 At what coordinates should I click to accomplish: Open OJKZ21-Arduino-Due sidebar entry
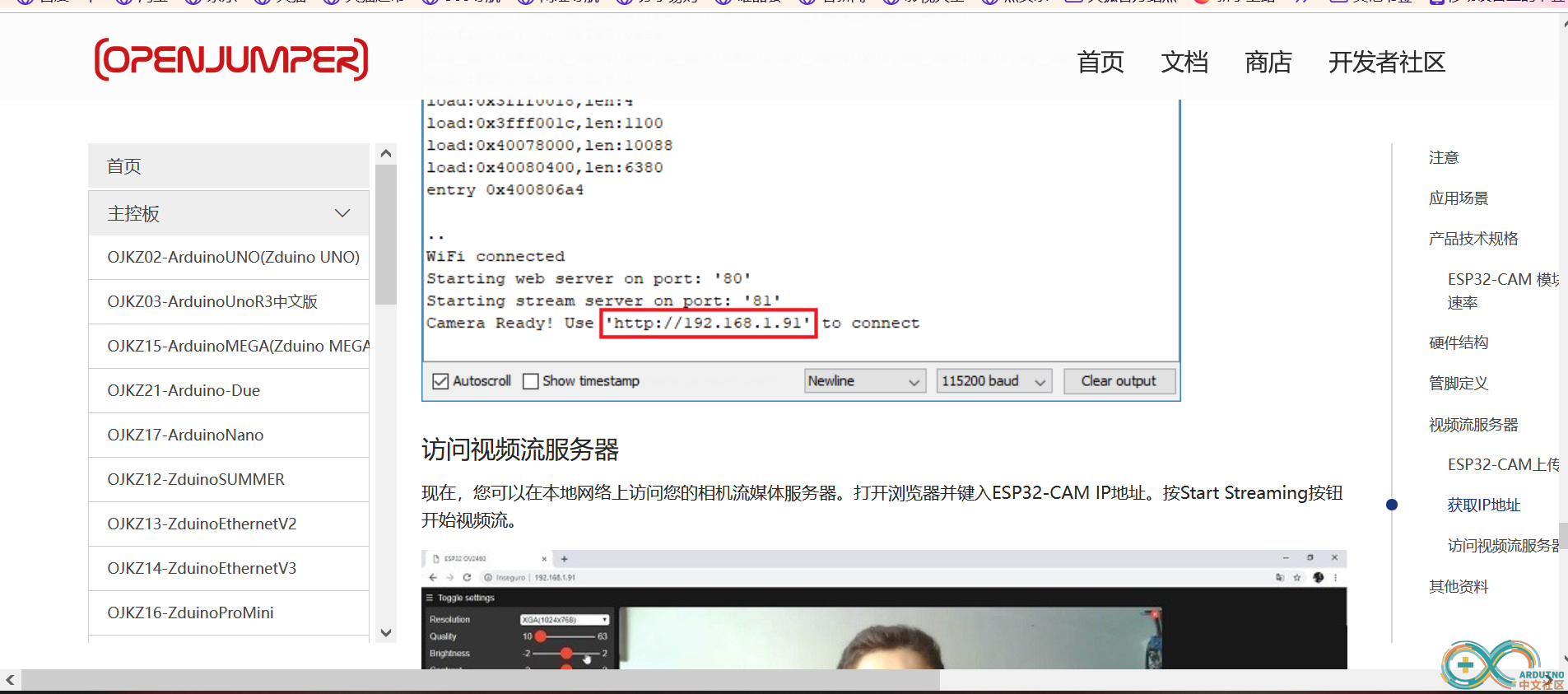[229, 391]
